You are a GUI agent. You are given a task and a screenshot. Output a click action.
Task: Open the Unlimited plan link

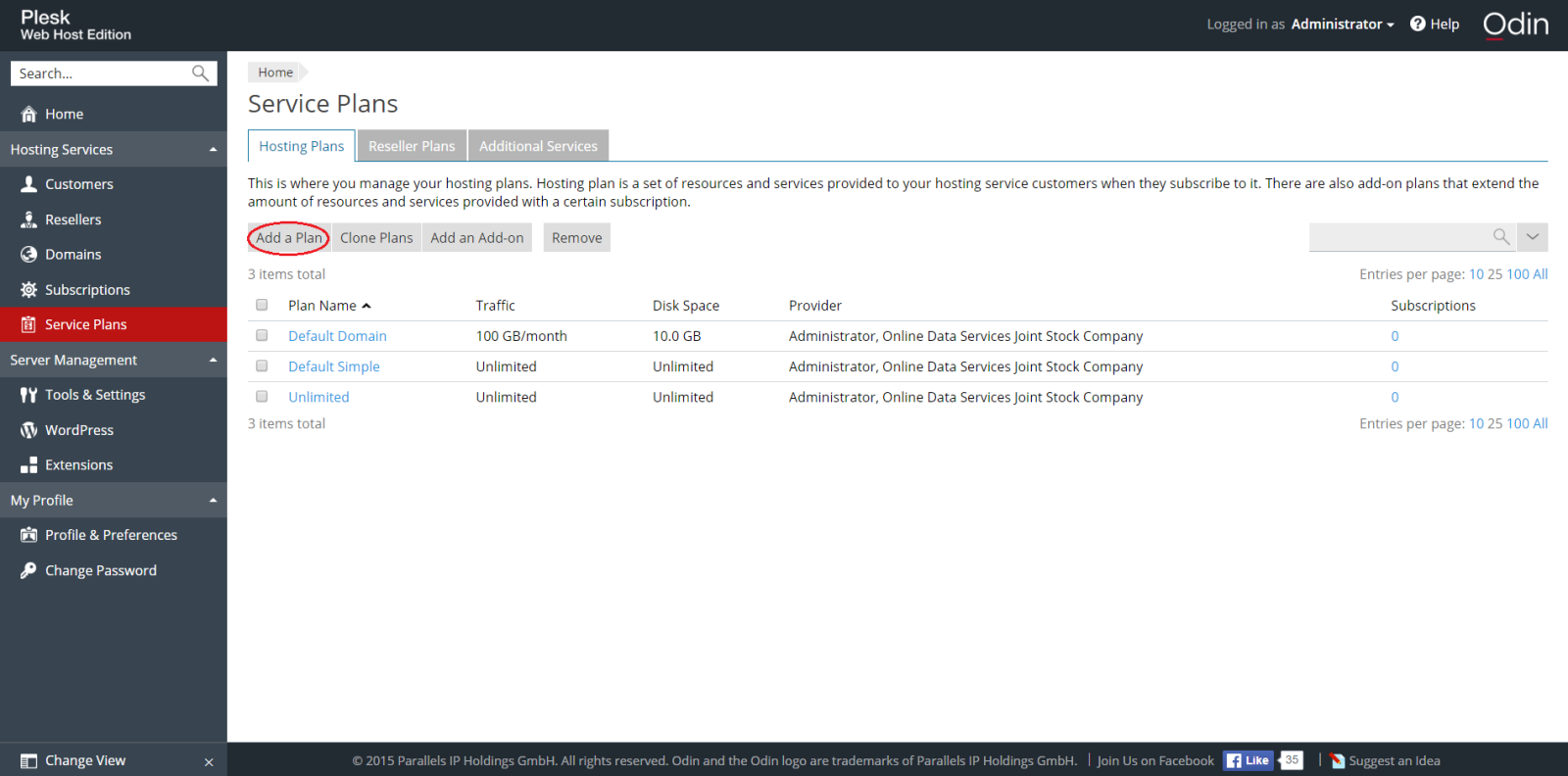318,397
